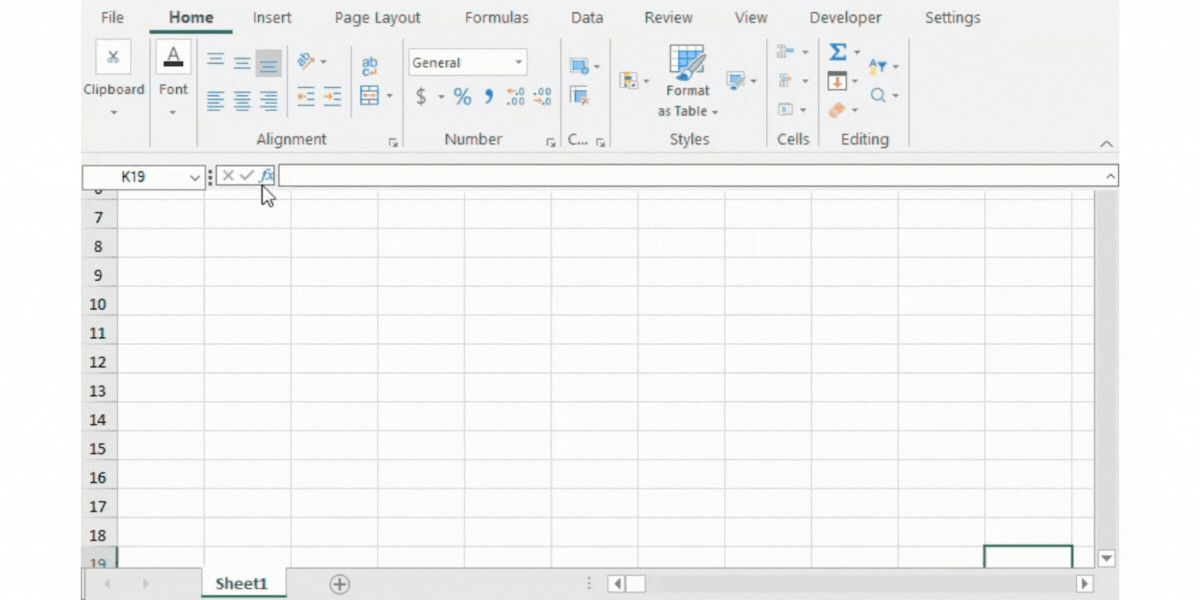Open the Name Box dropdown arrow
This screenshot has height=600, width=1200.
click(195, 177)
